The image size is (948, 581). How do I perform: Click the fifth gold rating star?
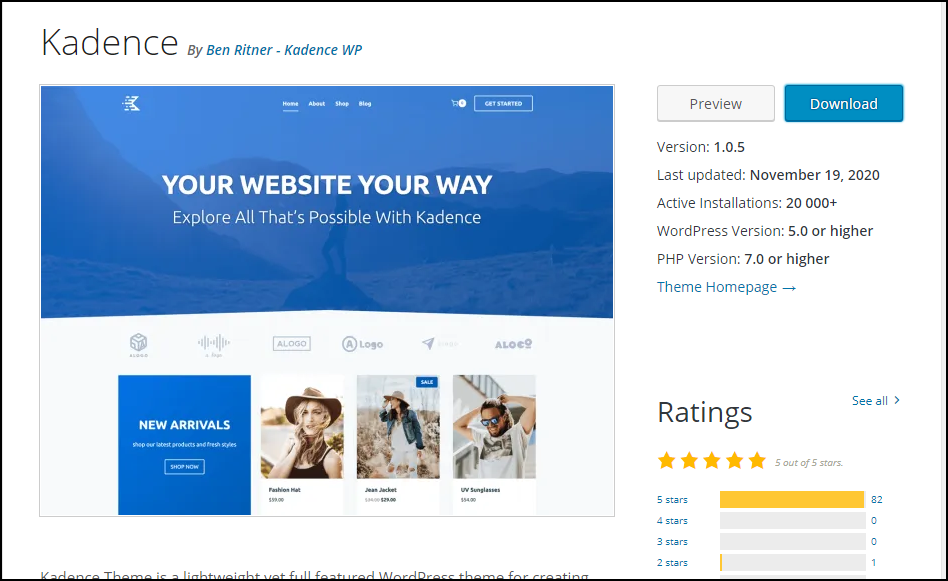point(757,461)
